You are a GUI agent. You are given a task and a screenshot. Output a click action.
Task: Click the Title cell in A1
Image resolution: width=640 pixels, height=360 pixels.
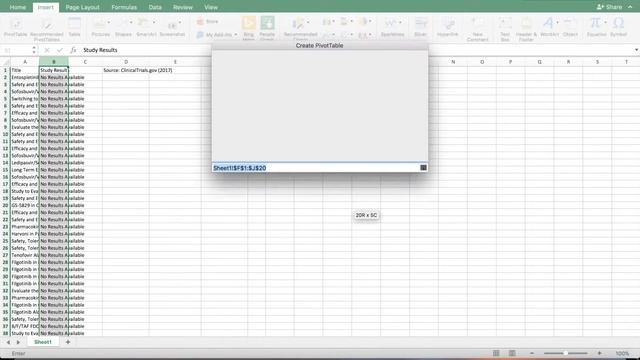25,70
